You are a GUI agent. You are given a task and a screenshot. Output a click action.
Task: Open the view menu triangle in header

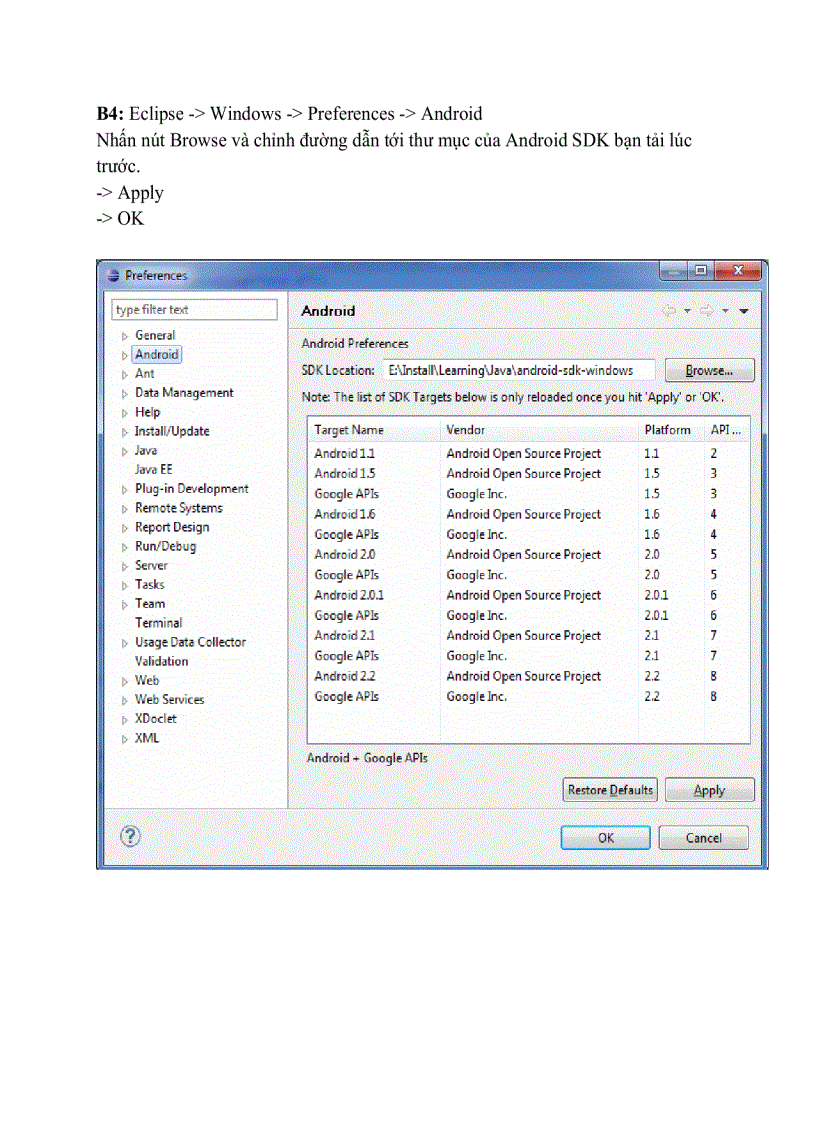(x=744, y=311)
